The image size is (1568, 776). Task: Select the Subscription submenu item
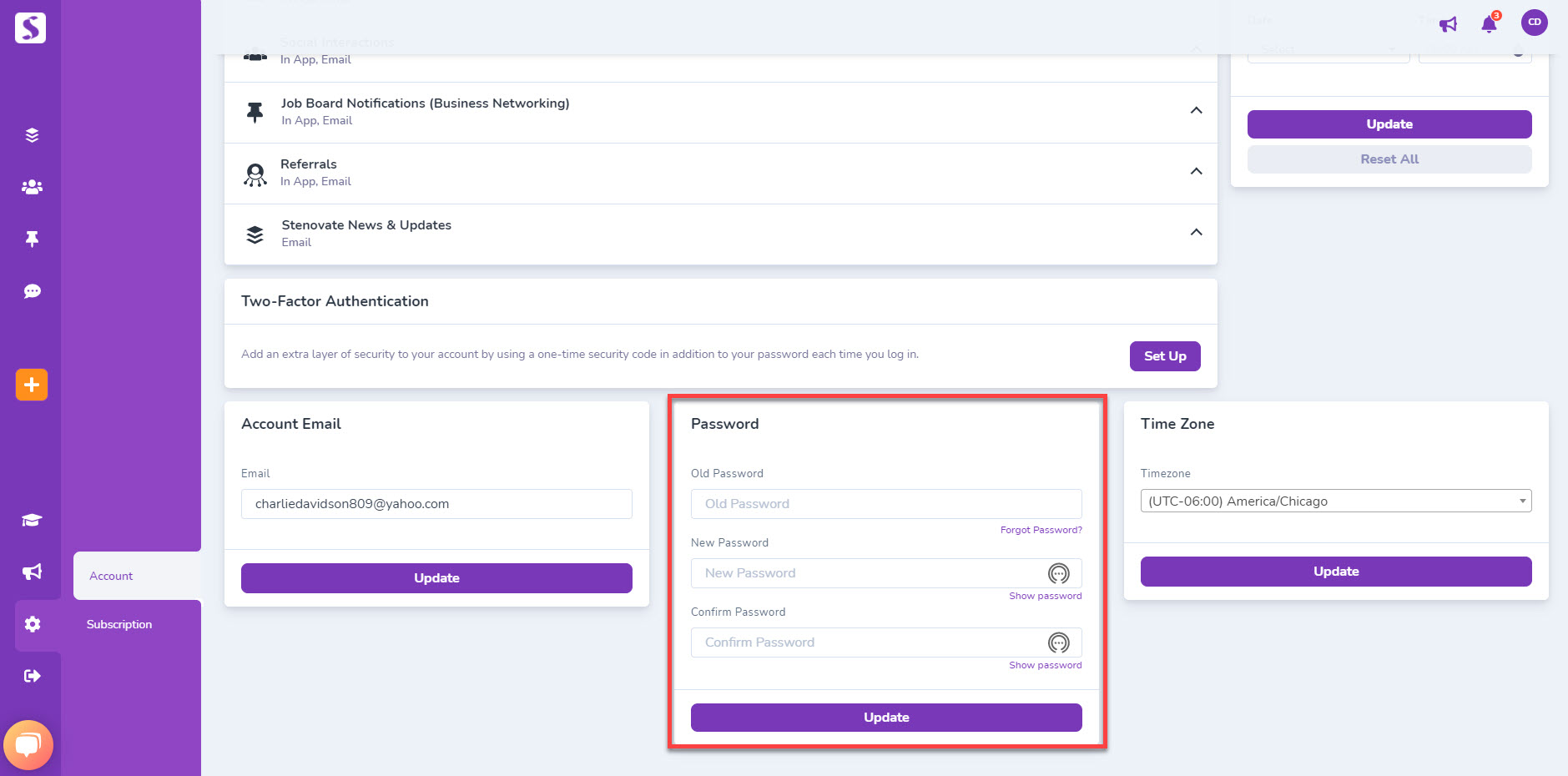pyautogui.click(x=119, y=624)
